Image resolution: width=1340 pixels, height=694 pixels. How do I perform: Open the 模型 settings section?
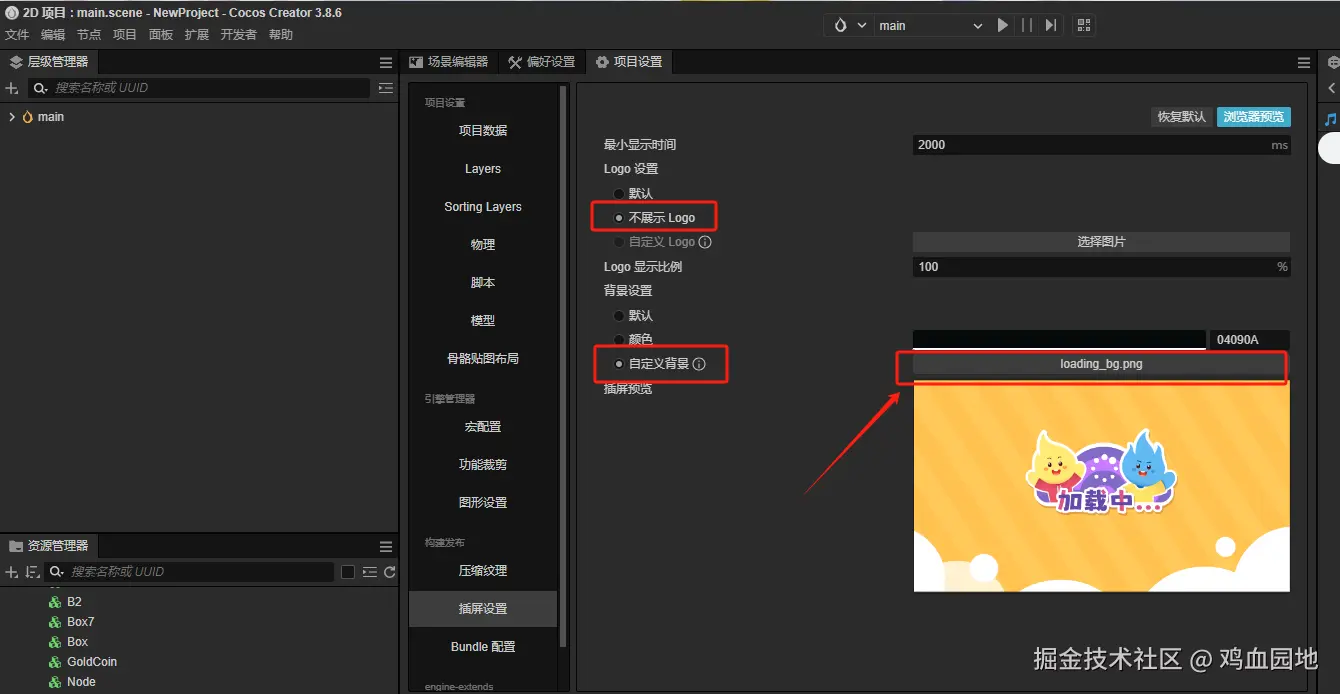(483, 321)
